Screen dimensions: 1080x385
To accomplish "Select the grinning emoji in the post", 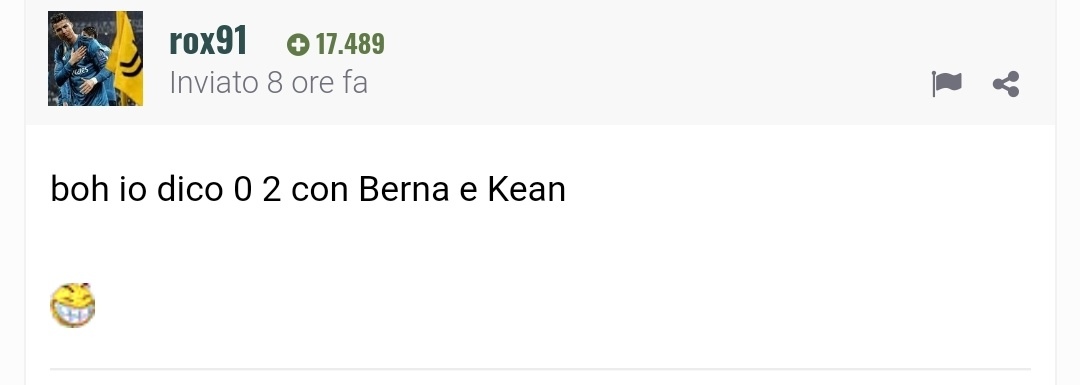I will pyautogui.click(x=73, y=304).
